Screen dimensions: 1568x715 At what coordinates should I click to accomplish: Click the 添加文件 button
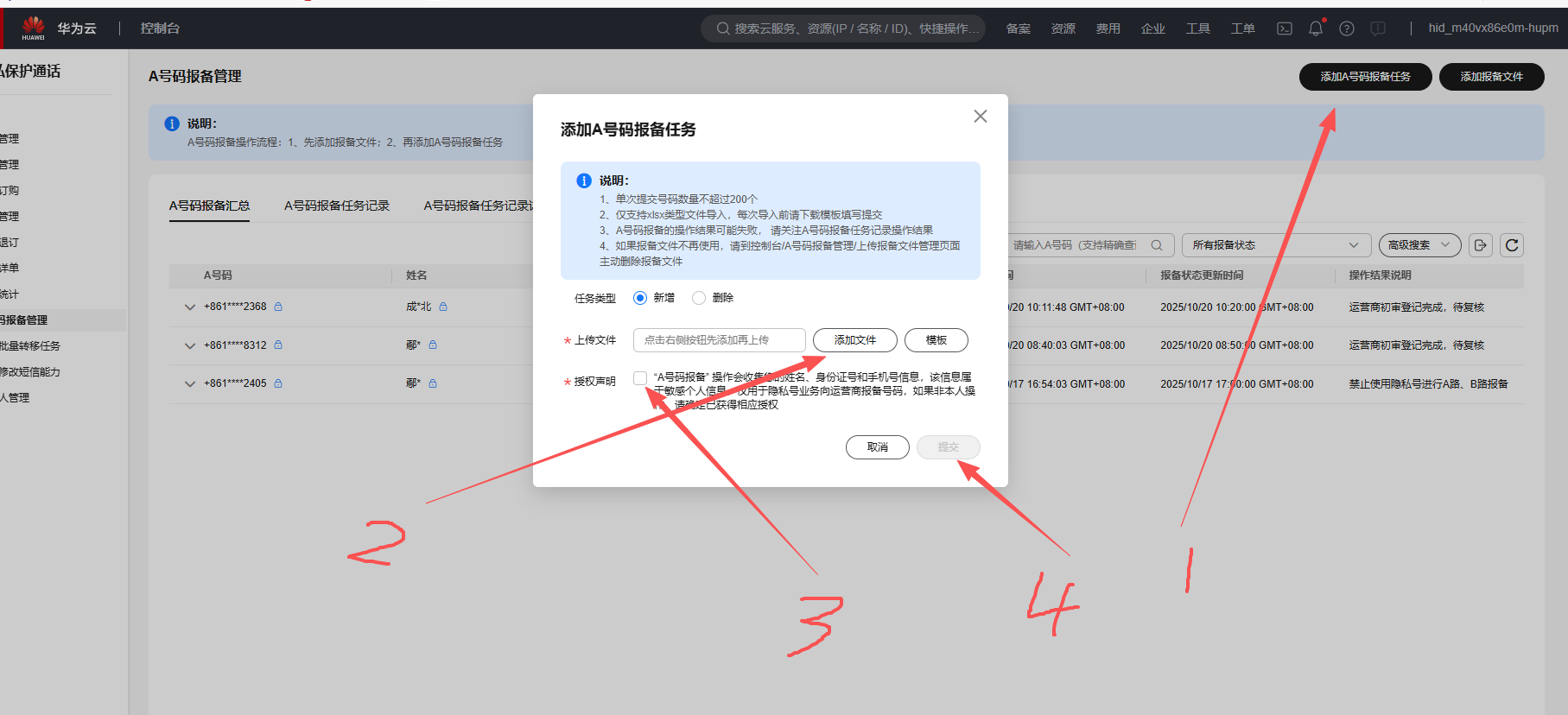(x=854, y=340)
